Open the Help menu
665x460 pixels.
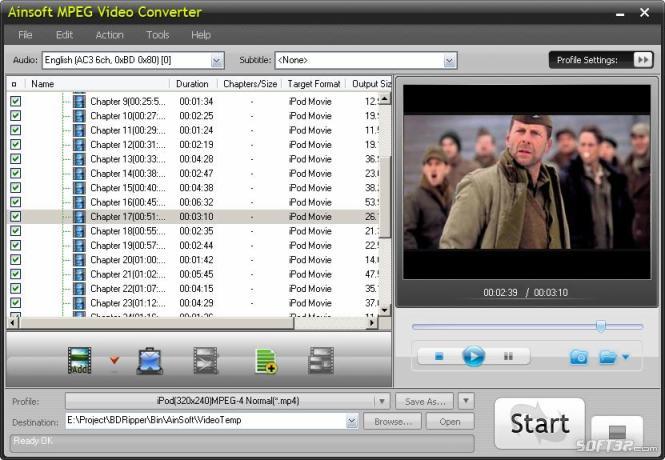201,35
